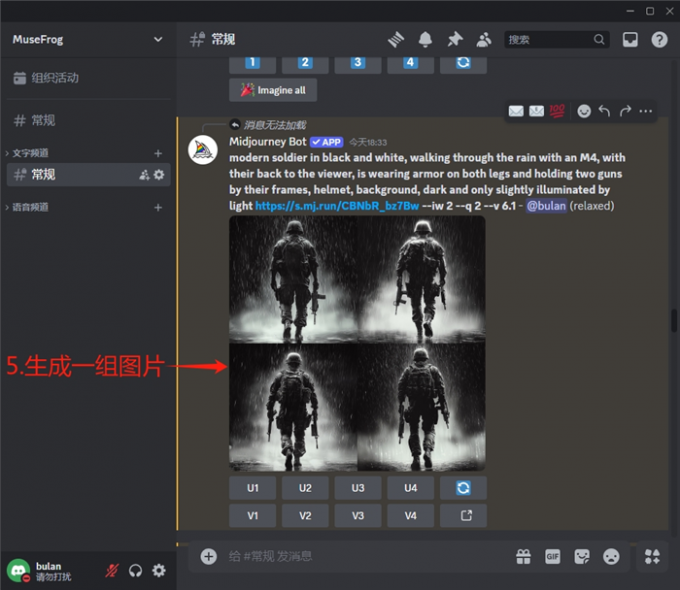Open edit channel gear on 常规
This screenshot has height=590, width=680.
pos(159,175)
